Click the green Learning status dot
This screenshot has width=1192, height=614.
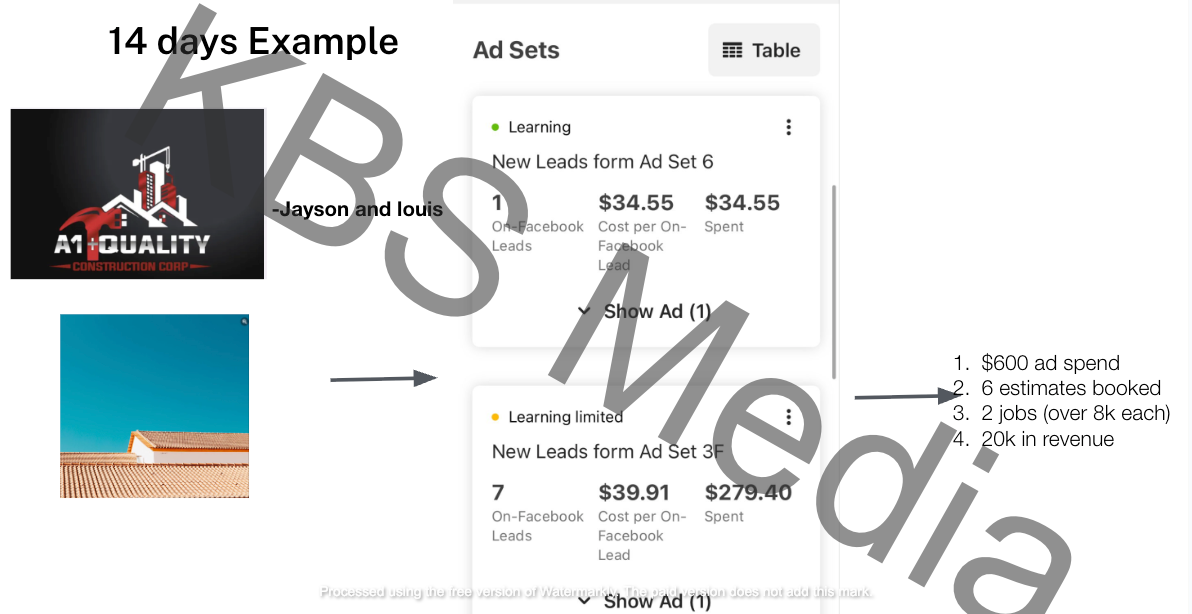tap(495, 127)
